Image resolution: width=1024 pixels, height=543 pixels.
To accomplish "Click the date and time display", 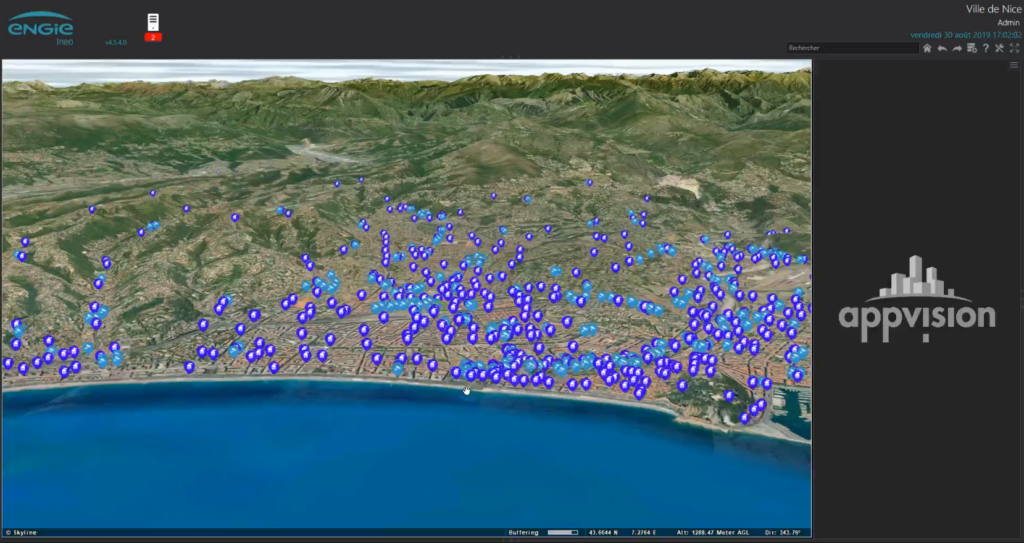I will tap(965, 35).
